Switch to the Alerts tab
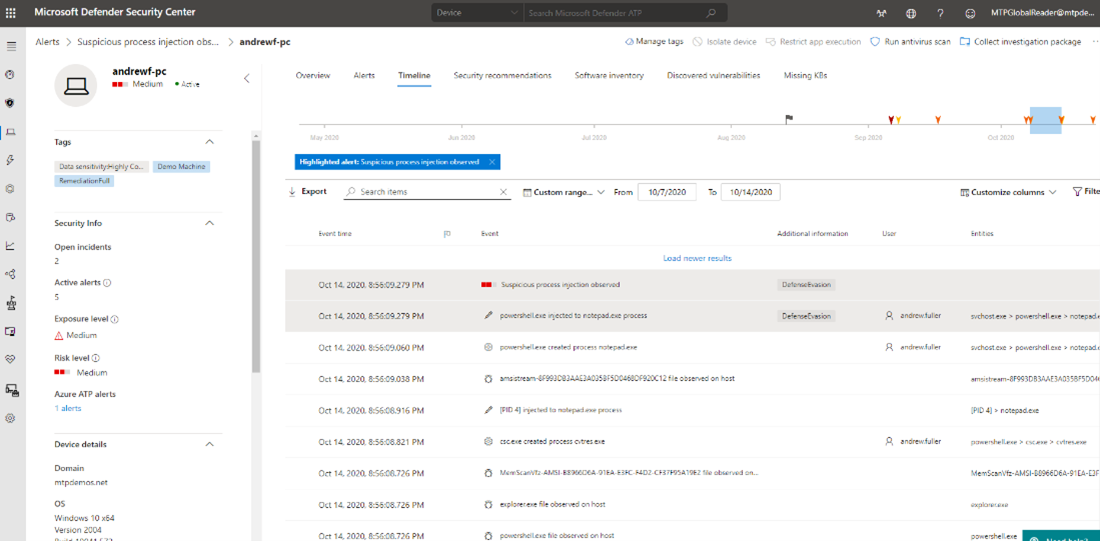The height and width of the screenshot is (541, 1100). click(x=364, y=75)
